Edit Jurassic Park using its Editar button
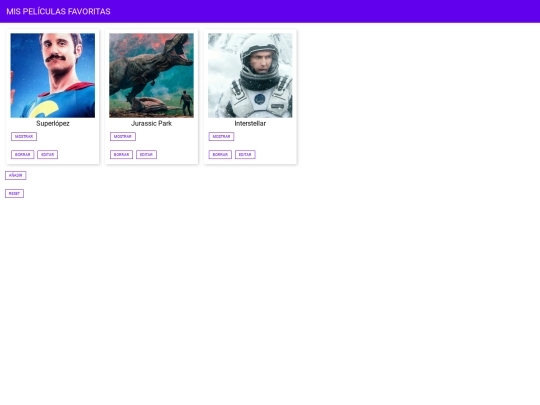This screenshot has width=540, height=405. pos(146,155)
